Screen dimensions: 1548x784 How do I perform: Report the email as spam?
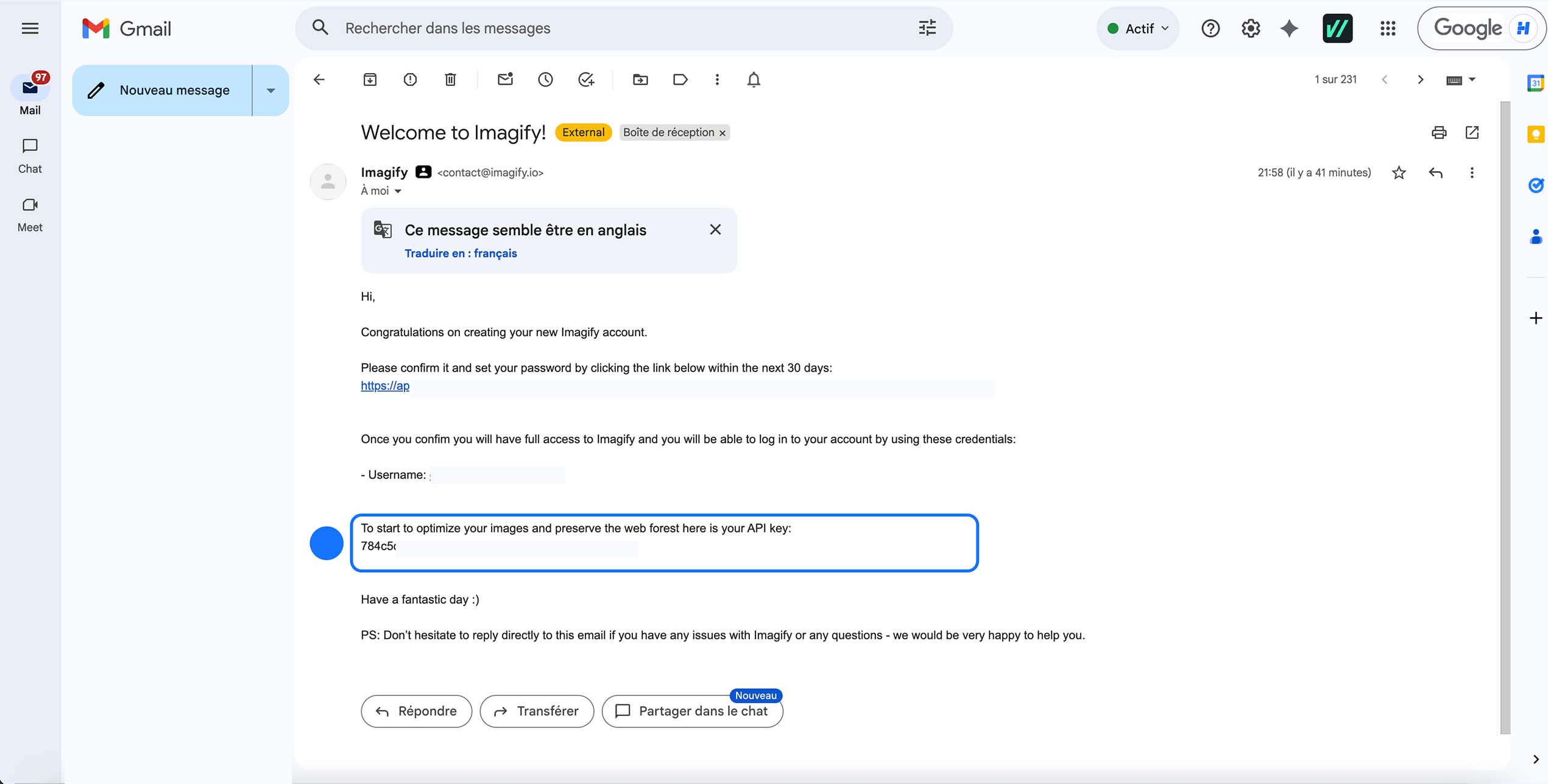click(409, 79)
